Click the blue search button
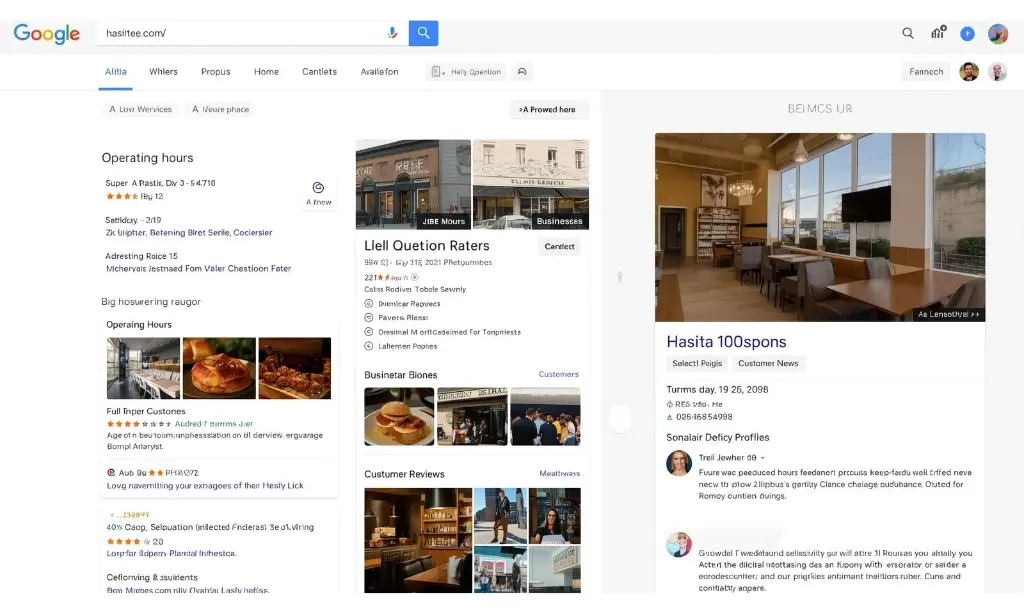Screen dimensions: 1024x614 [423, 33]
